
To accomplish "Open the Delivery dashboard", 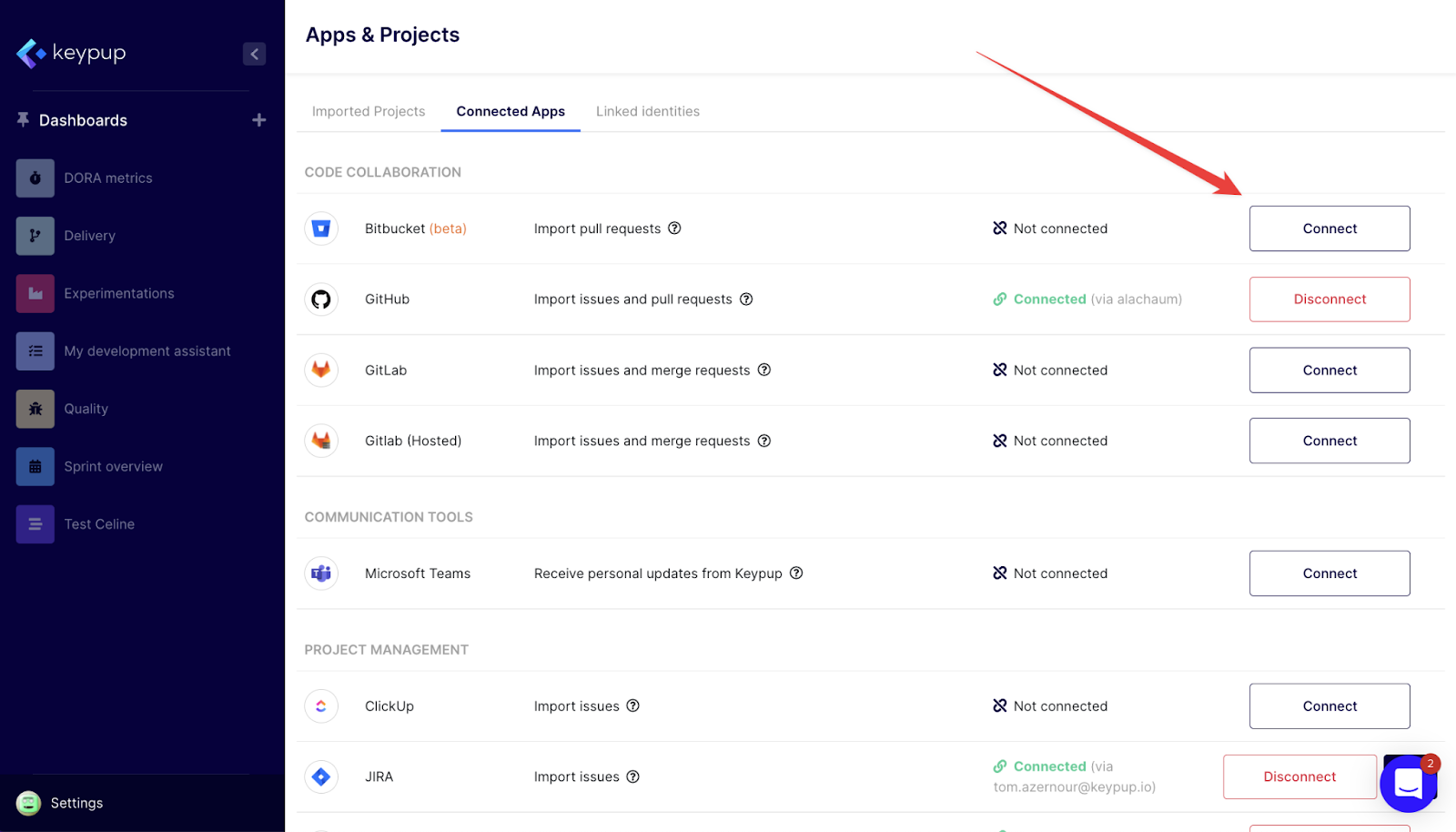I will click(x=89, y=236).
